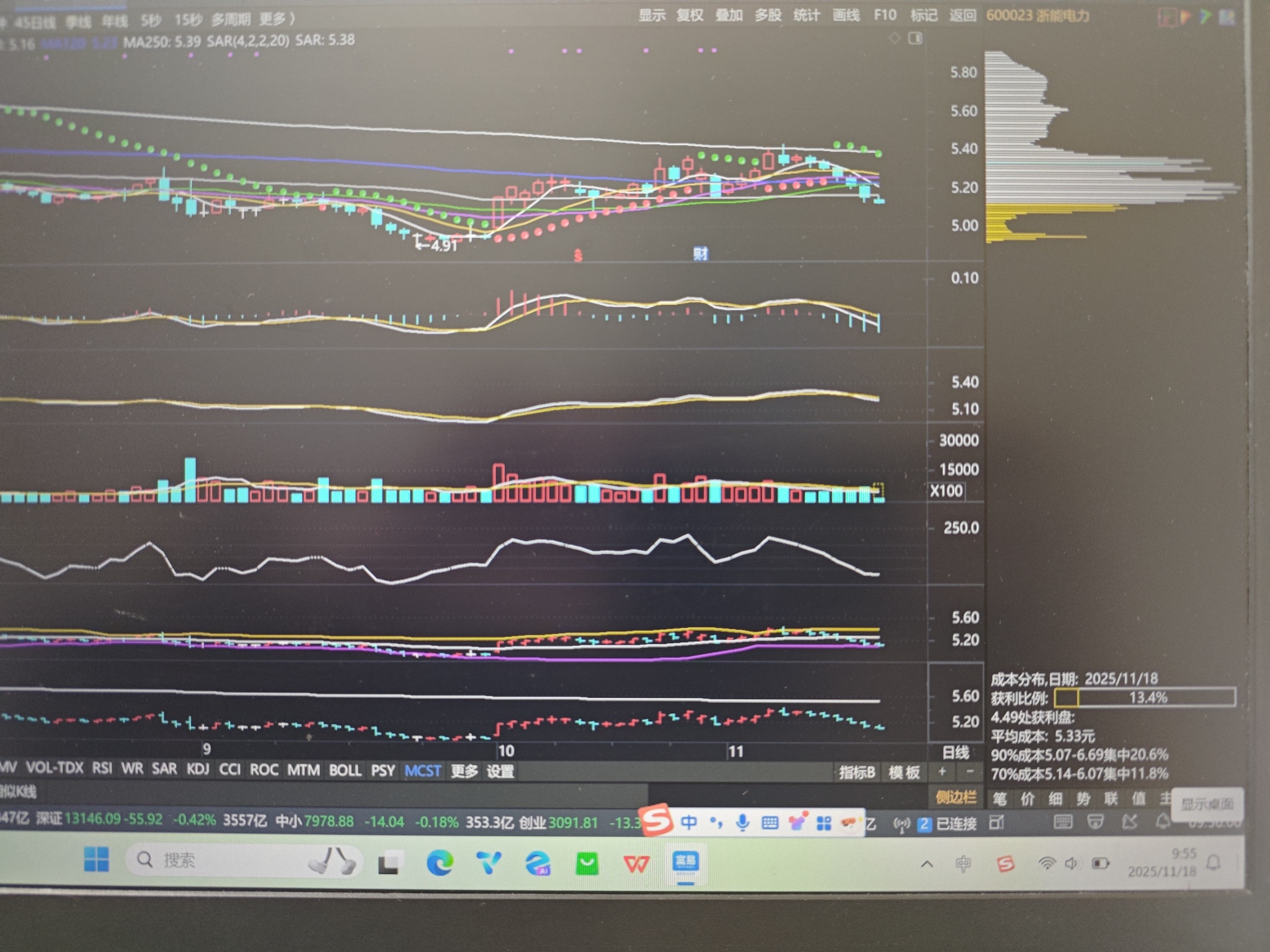Click the 获利比例 profit ratio bar
Screen dimensions: 1270x952
tap(1144, 697)
